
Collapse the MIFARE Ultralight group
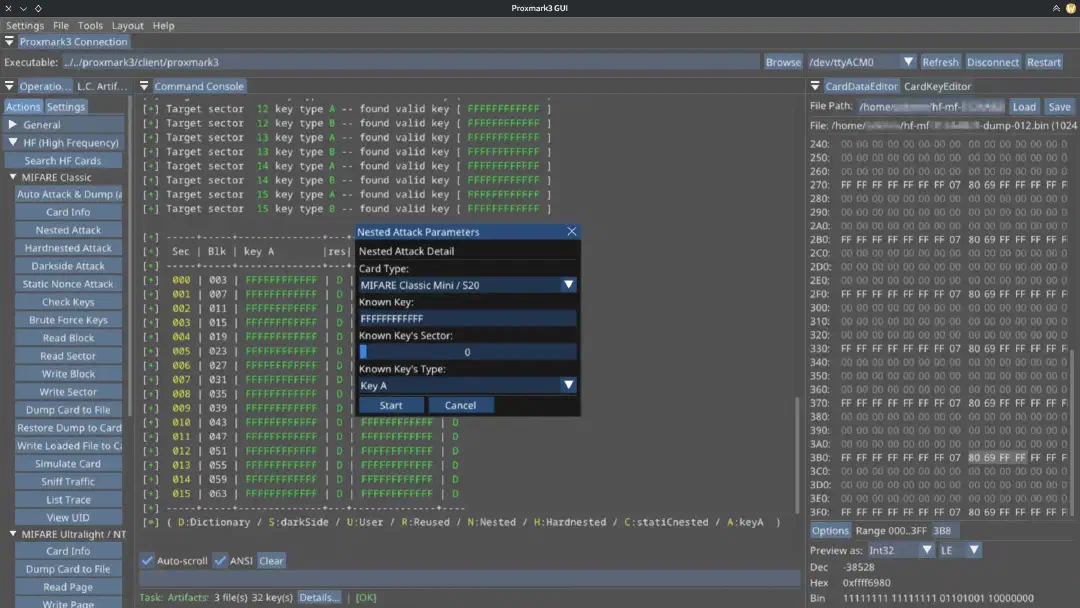click(x=12, y=534)
